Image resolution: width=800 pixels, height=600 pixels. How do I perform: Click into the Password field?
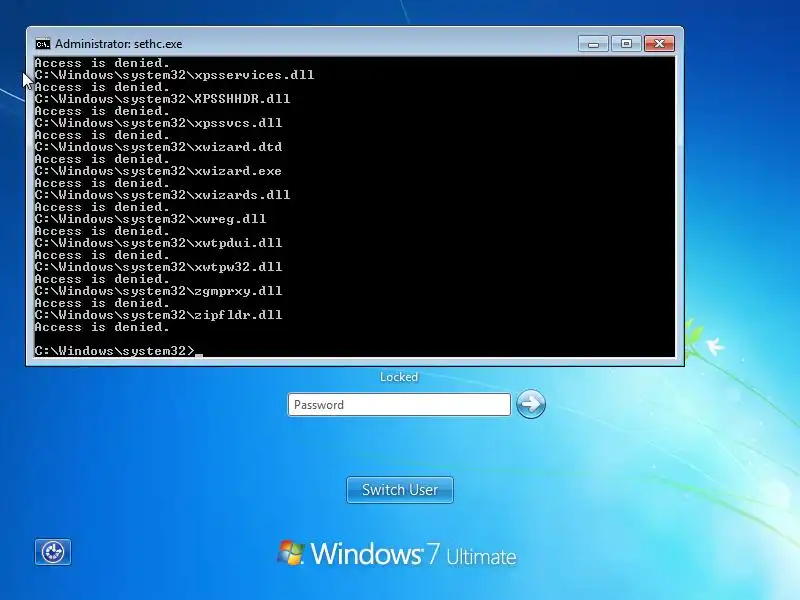[399, 405]
